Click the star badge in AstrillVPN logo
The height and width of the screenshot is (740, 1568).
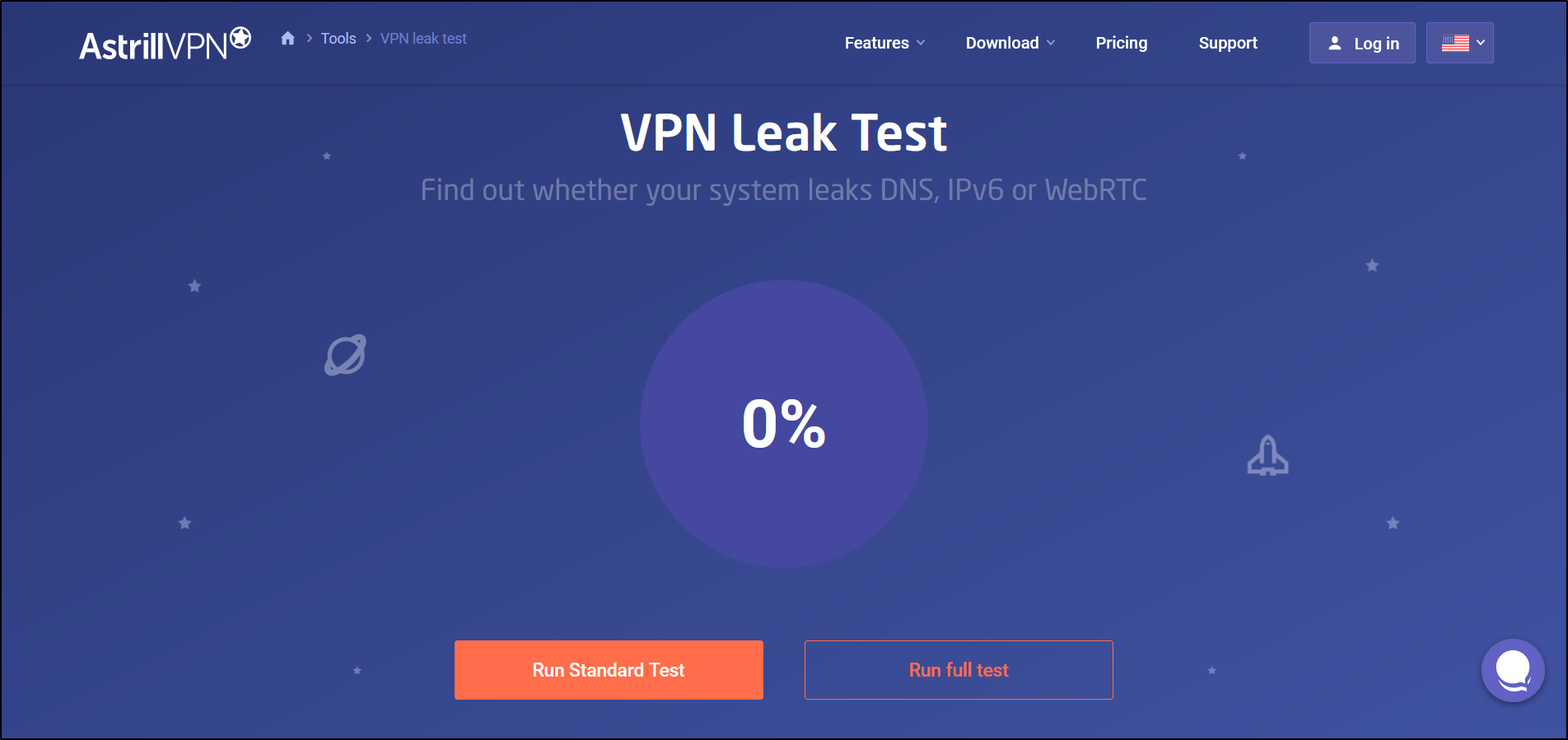pyautogui.click(x=240, y=37)
